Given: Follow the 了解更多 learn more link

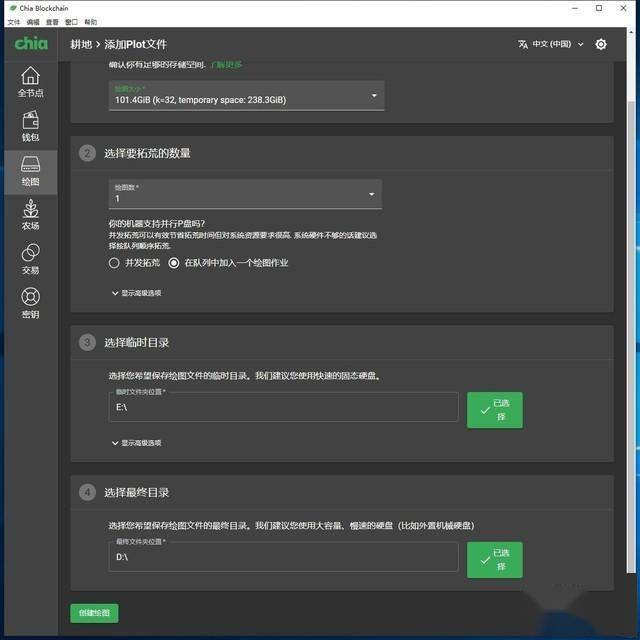Looking at the screenshot, I should click(226, 64).
